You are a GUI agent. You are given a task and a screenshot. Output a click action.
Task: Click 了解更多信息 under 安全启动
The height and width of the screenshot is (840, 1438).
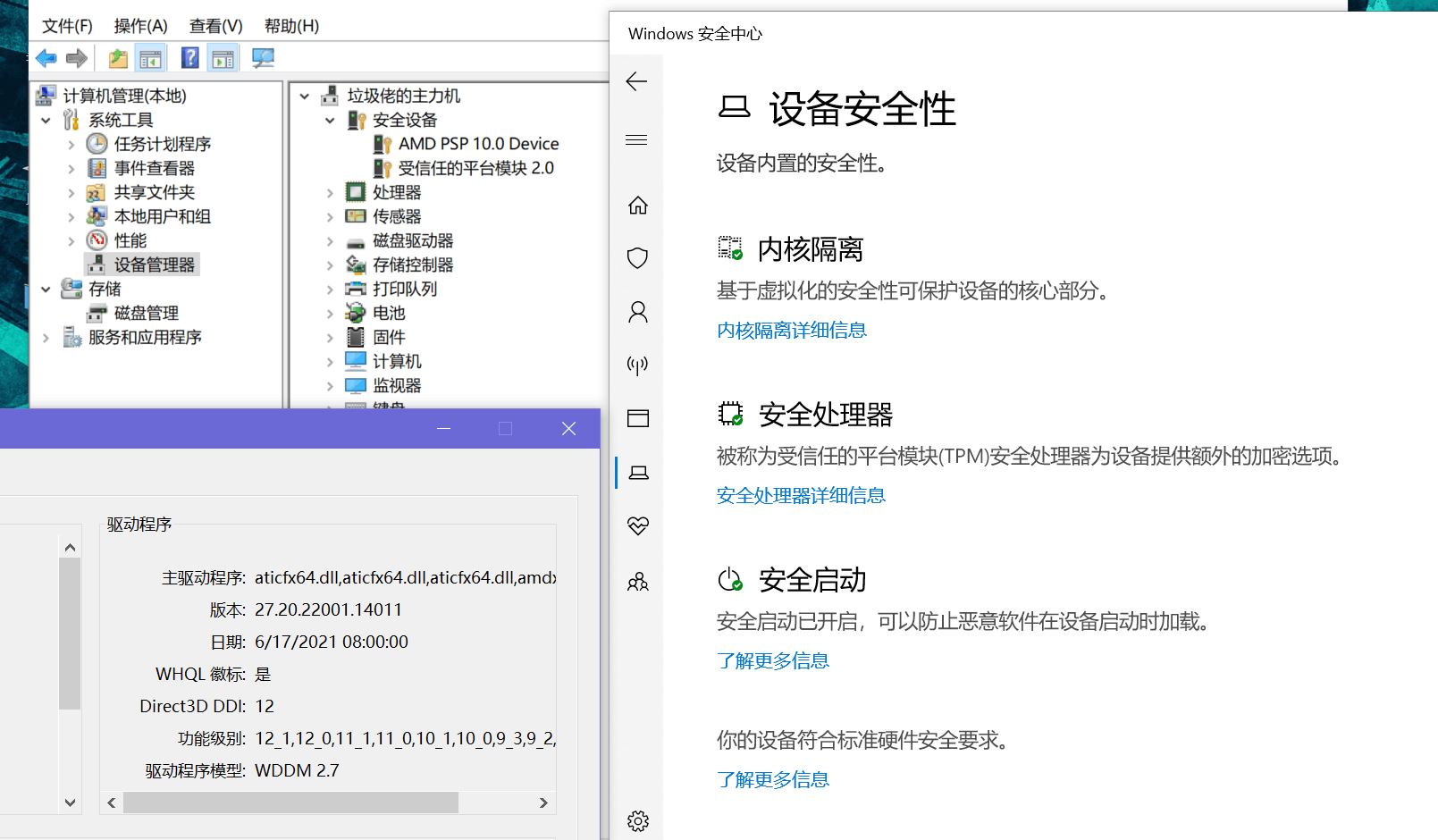[x=773, y=661]
